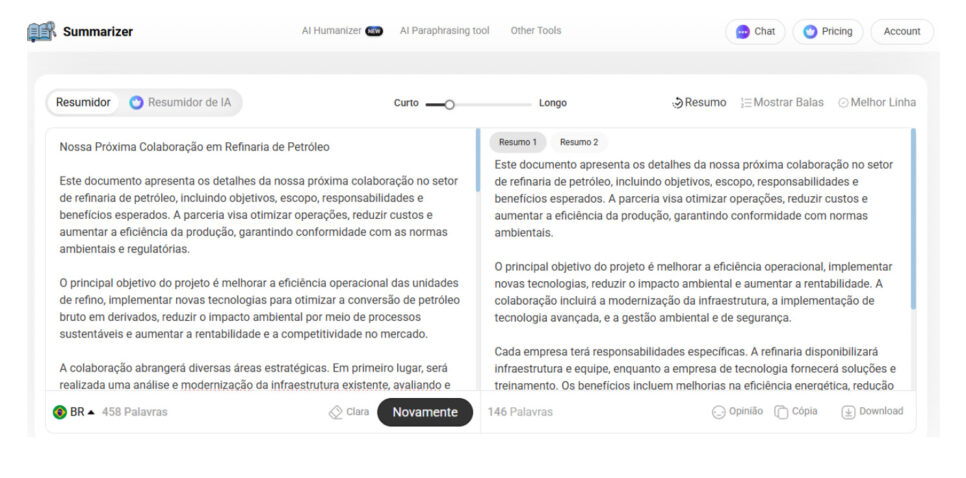Click the Clara eraser icon
This screenshot has height=478, width=966.
coord(336,412)
